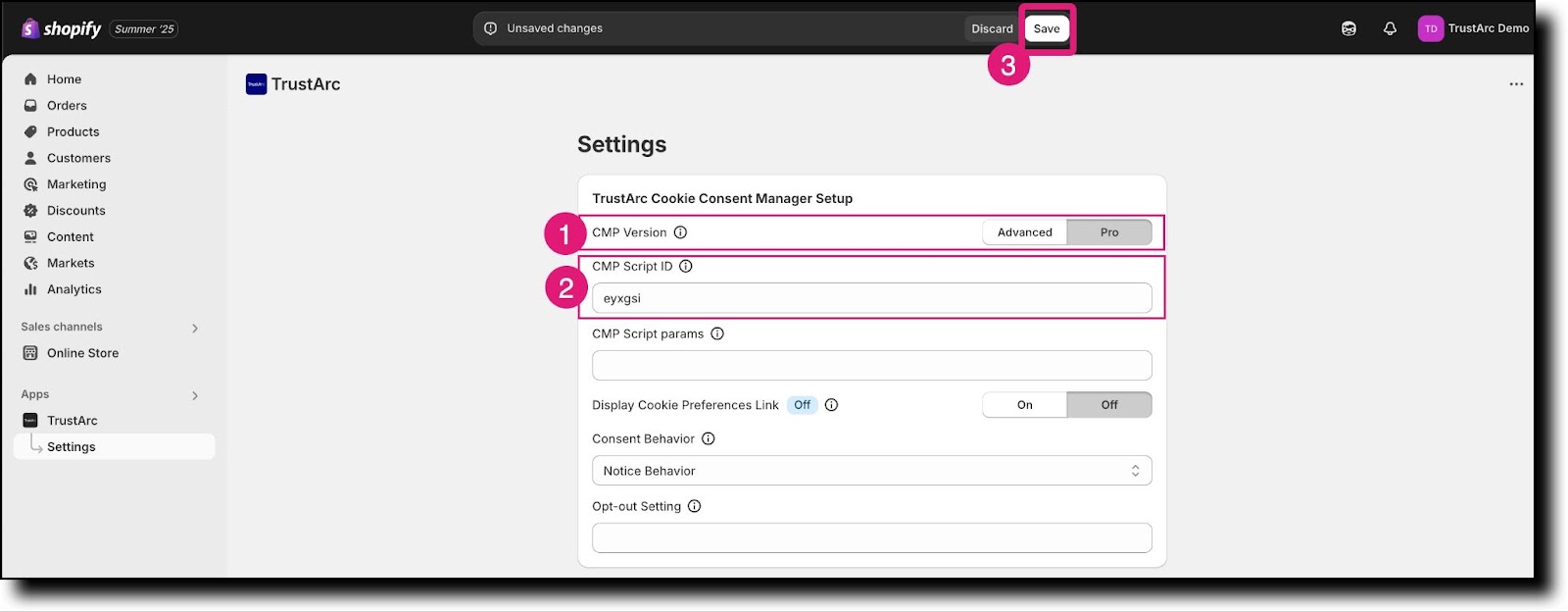Image resolution: width=1568 pixels, height=612 pixels.
Task: Select Settings under TrustArc
Action: (115, 446)
